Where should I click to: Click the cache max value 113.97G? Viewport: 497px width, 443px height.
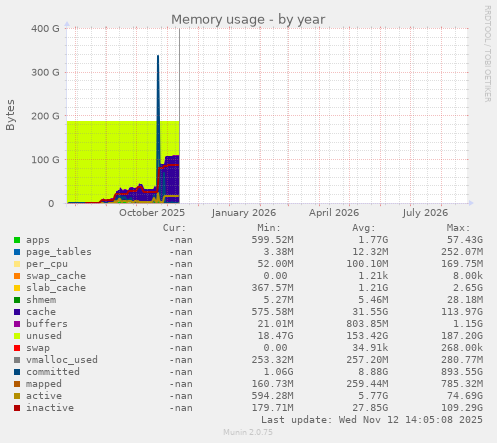462,312
